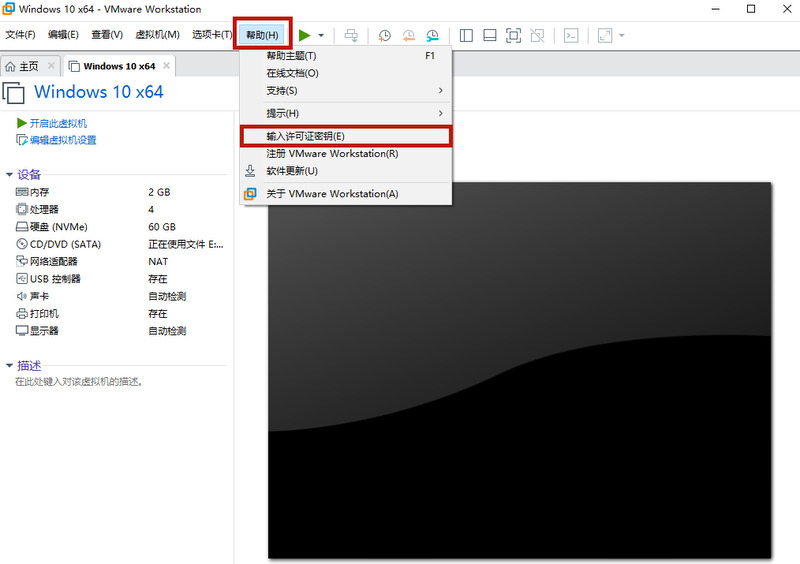Click the VMware Workstation title bar logo

click(x=9, y=9)
